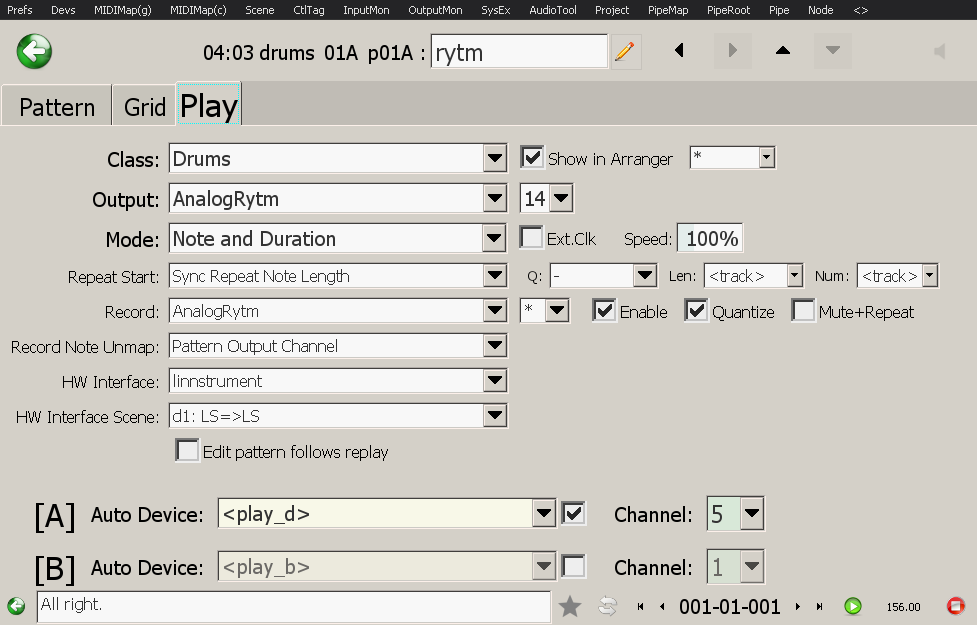Switch to the Pattern tab
The height and width of the screenshot is (625, 977).
pyautogui.click(x=57, y=107)
